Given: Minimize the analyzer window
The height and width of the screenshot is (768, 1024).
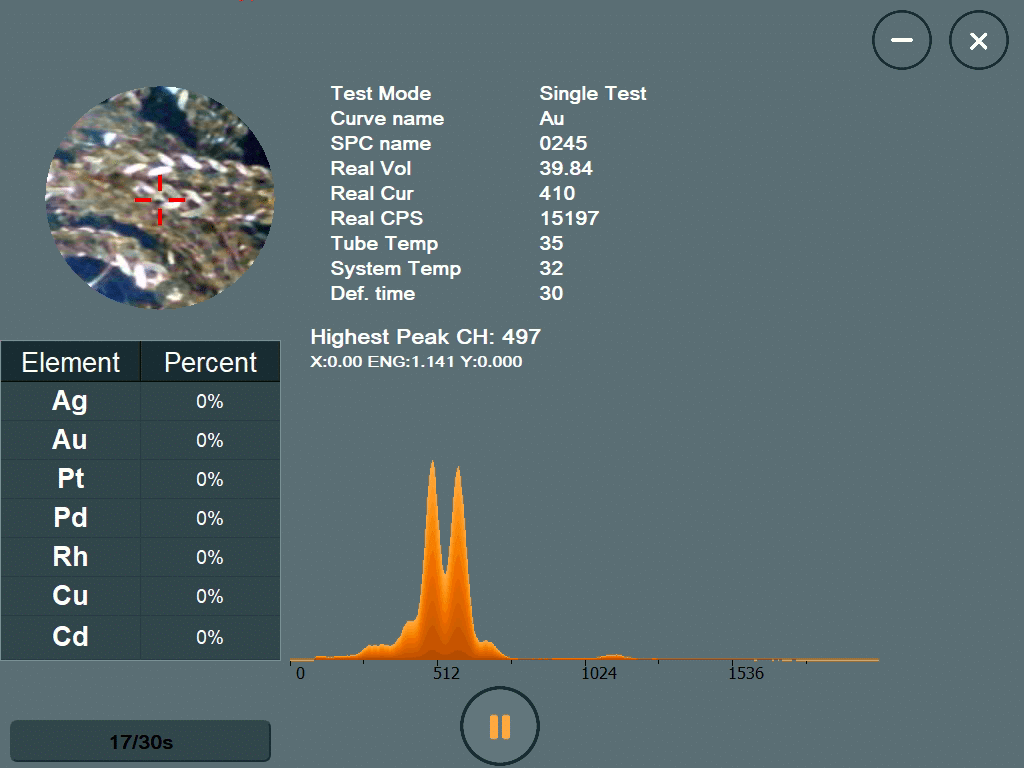Looking at the screenshot, I should coord(901,40).
